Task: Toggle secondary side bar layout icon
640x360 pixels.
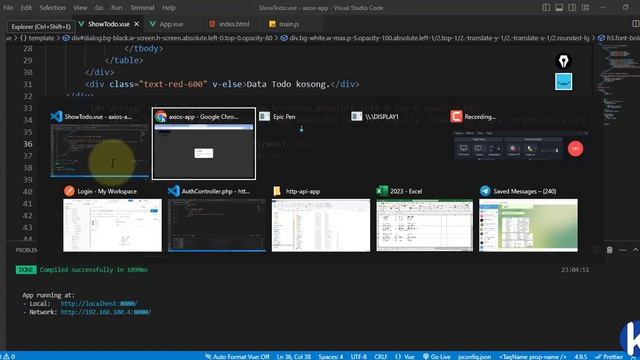Action: point(572,7)
